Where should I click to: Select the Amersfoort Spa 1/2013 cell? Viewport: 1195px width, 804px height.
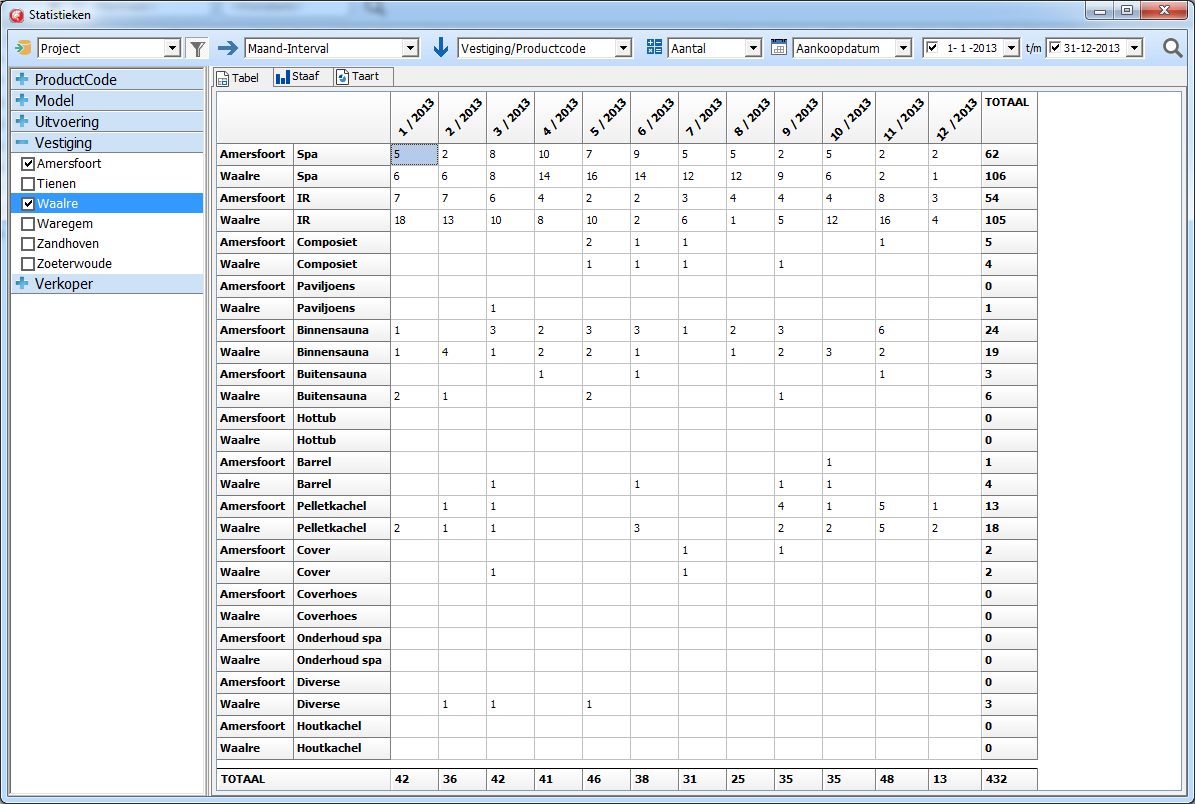tap(413, 155)
